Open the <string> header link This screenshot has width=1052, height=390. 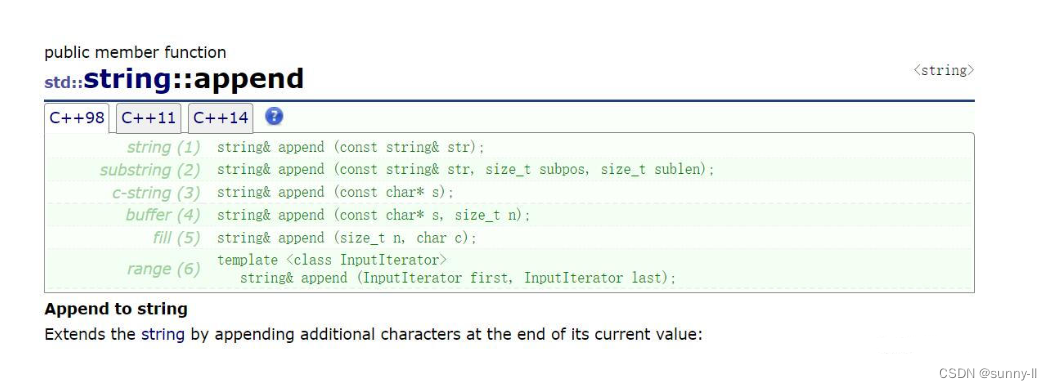pyautogui.click(x=943, y=70)
